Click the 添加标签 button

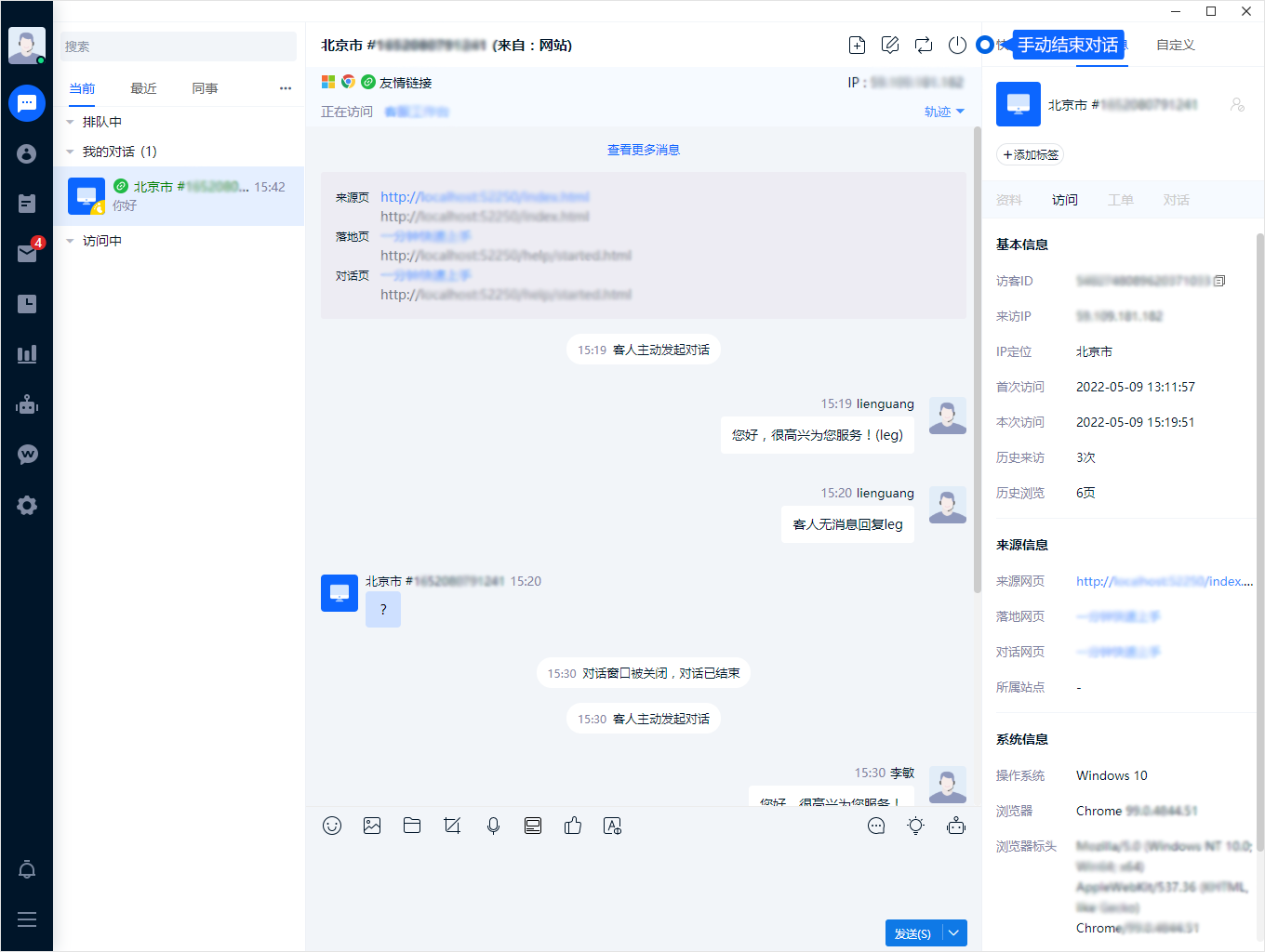[x=1031, y=155]
